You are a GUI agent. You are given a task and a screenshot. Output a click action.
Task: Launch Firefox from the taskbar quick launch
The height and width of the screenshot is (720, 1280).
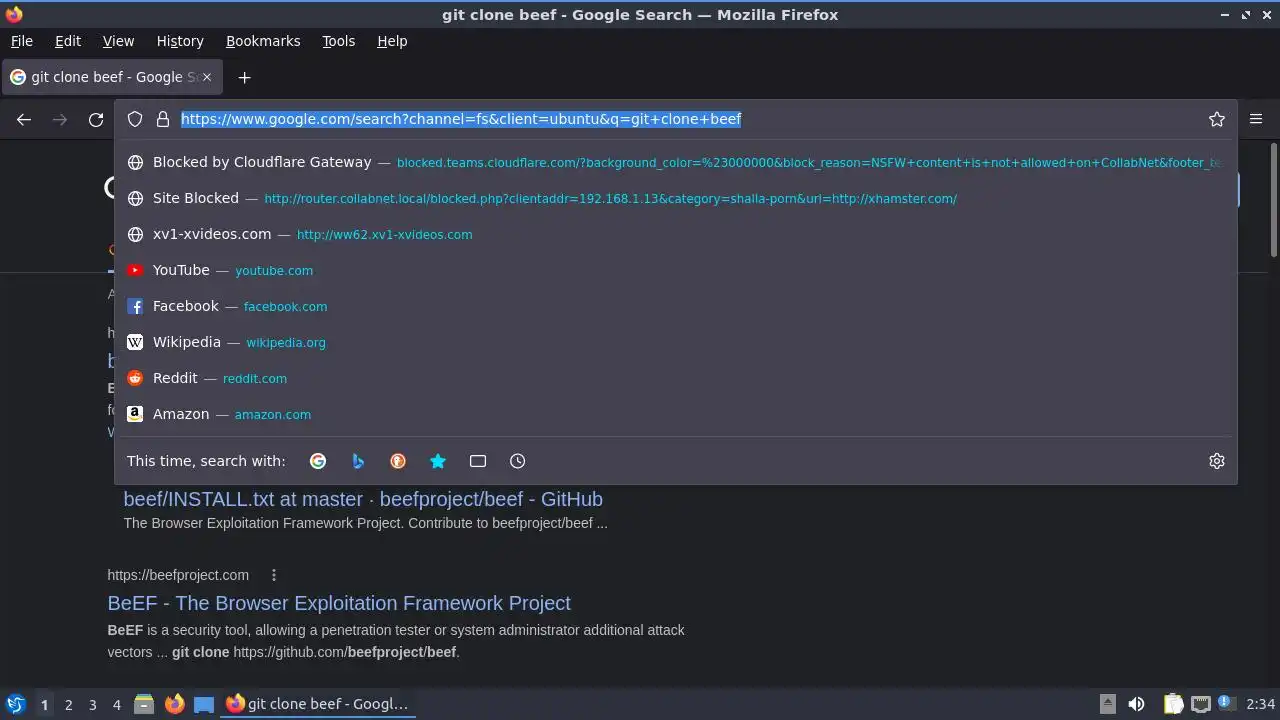point(174,704)
